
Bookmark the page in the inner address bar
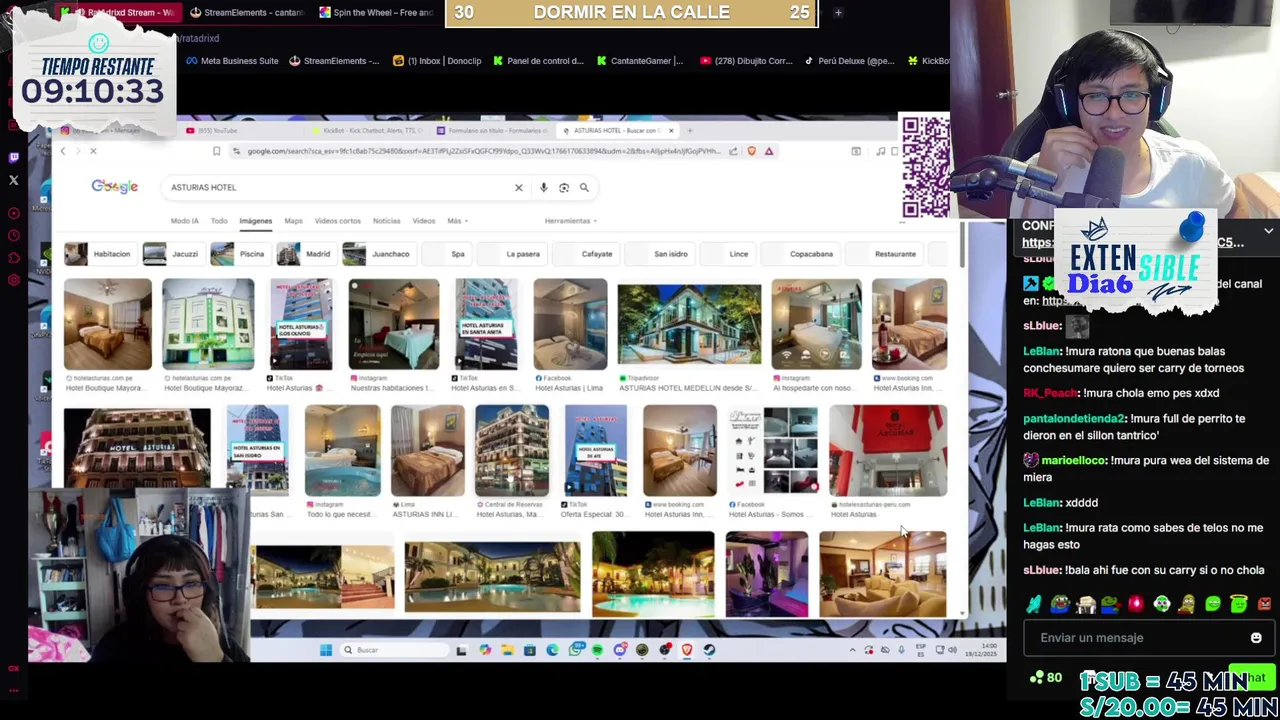click(x=216, y=151)
